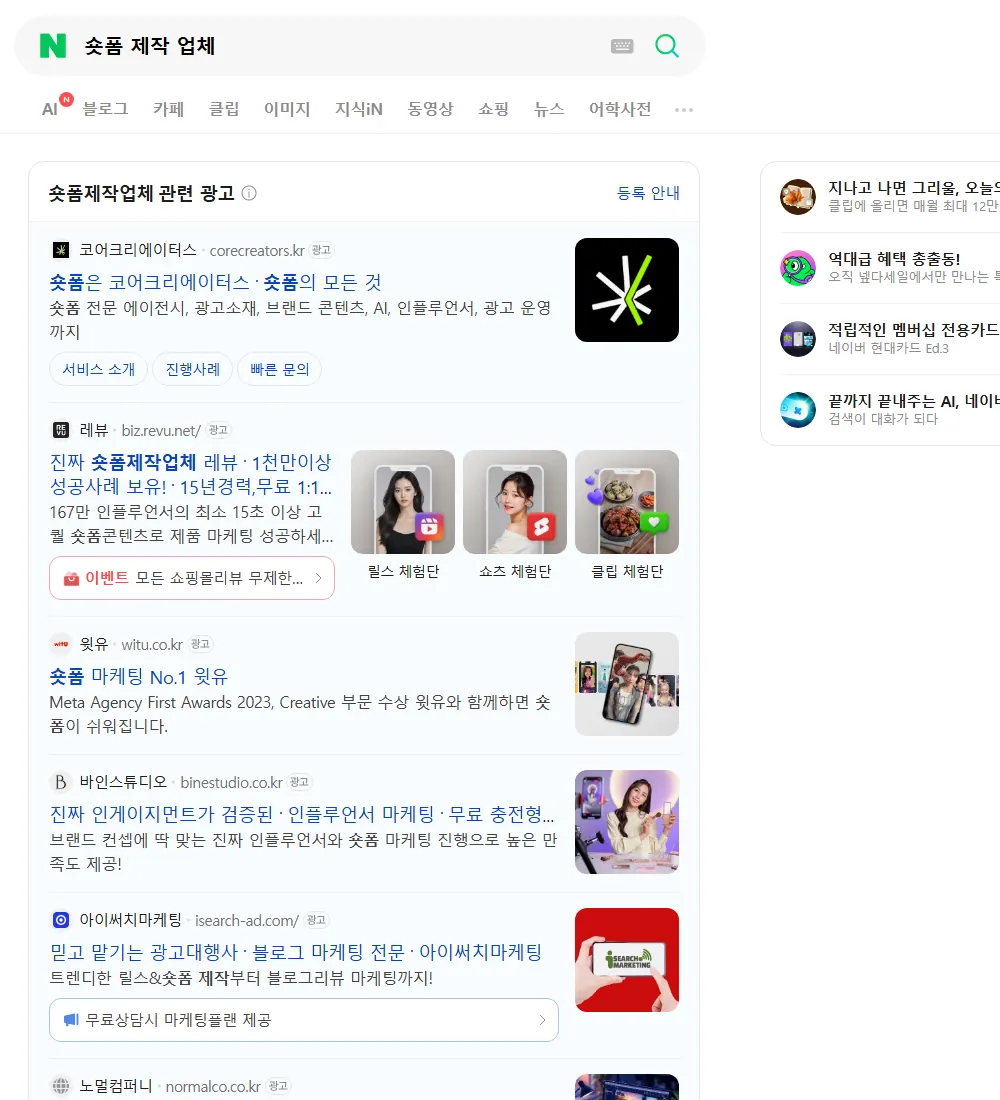Open 숏폼 마케팅 No.1 윗유 link
Viewport: 1000px width, 1100px height.
(138, 676)
